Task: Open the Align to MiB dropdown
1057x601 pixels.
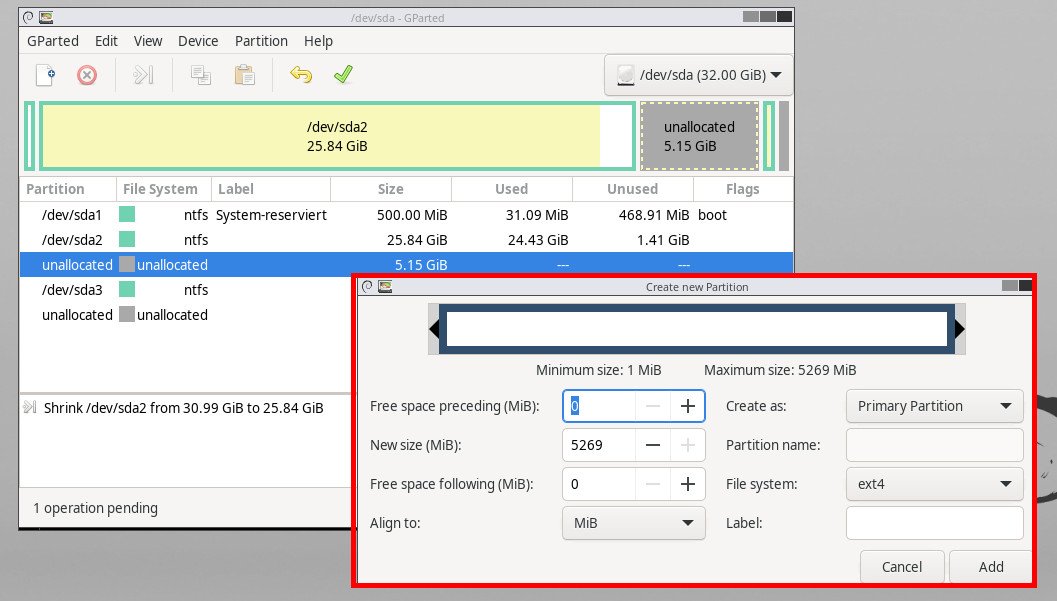Action: (x=634, y=523)
